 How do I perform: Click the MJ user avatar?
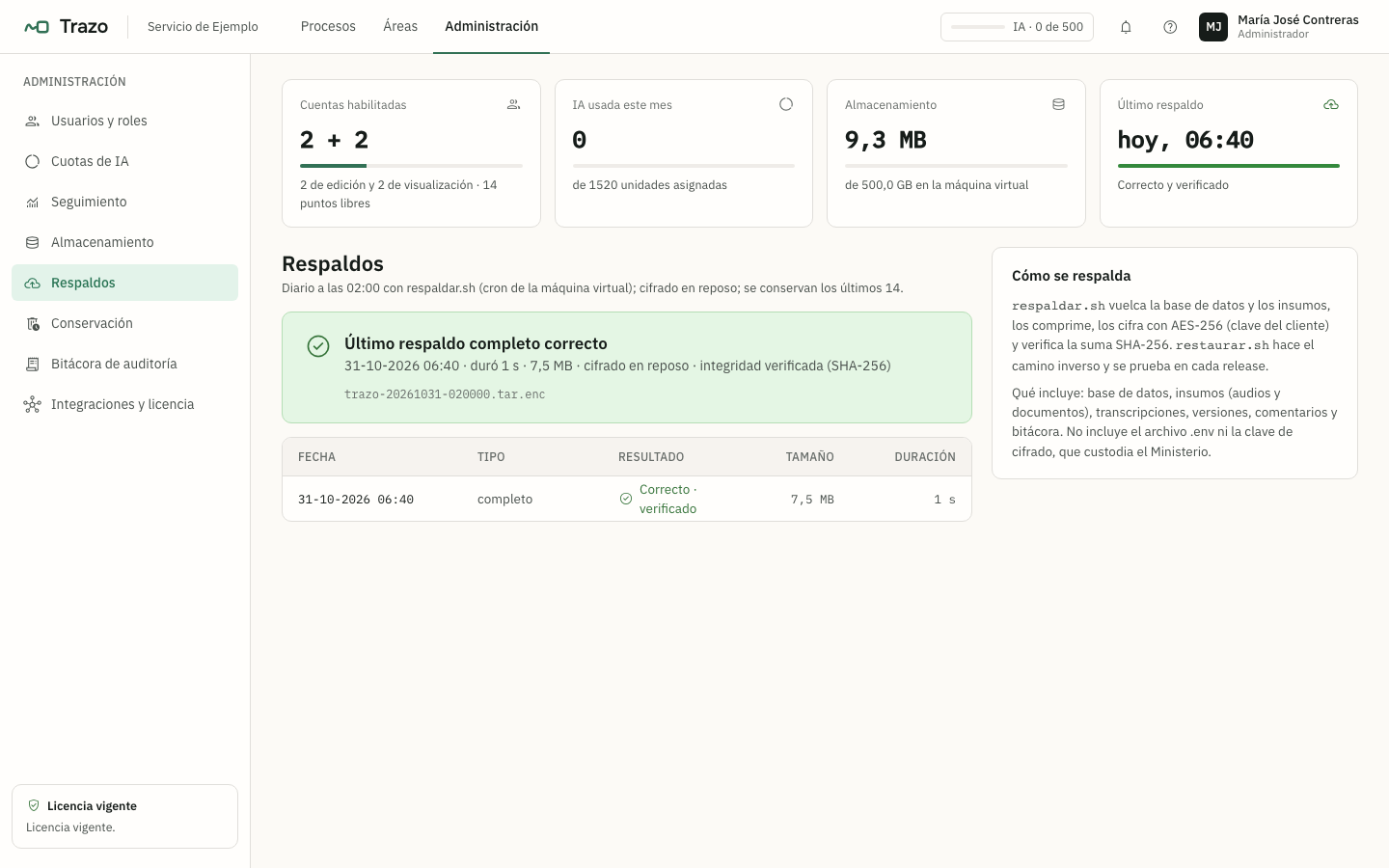(1213, 27)
